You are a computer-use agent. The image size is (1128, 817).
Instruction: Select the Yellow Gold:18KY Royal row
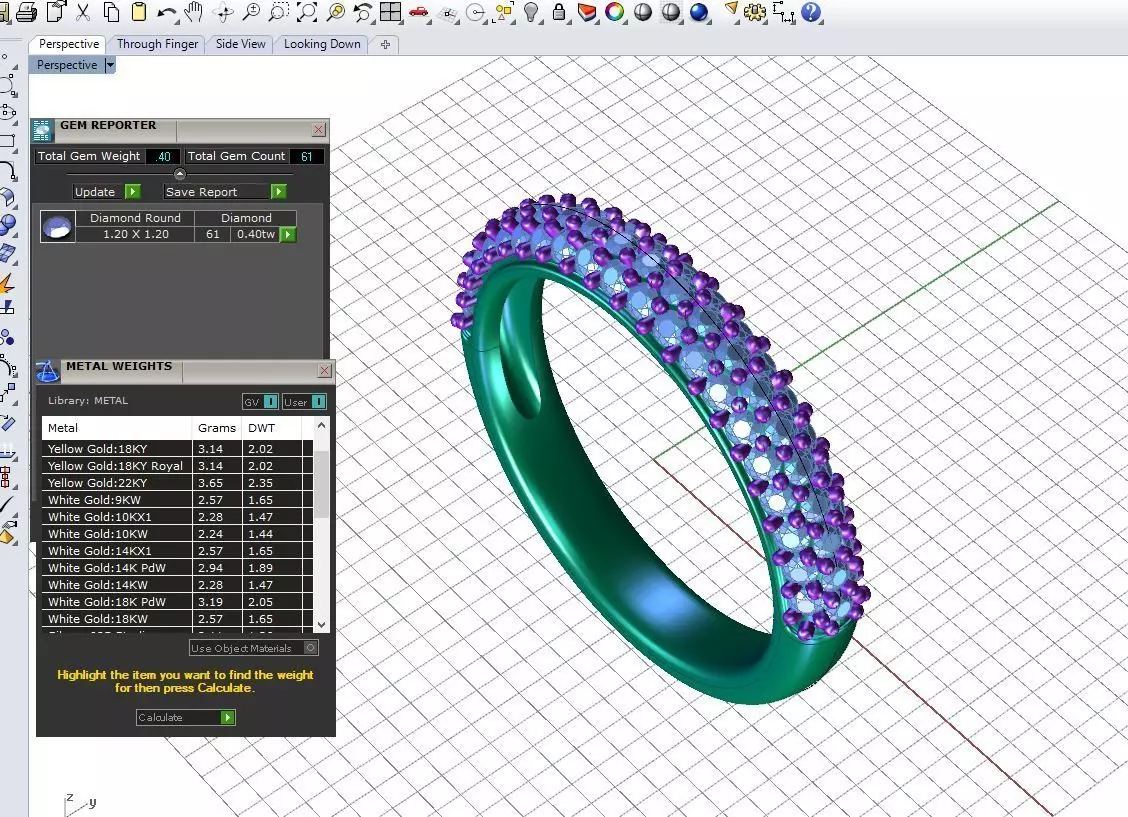[178, 466]
